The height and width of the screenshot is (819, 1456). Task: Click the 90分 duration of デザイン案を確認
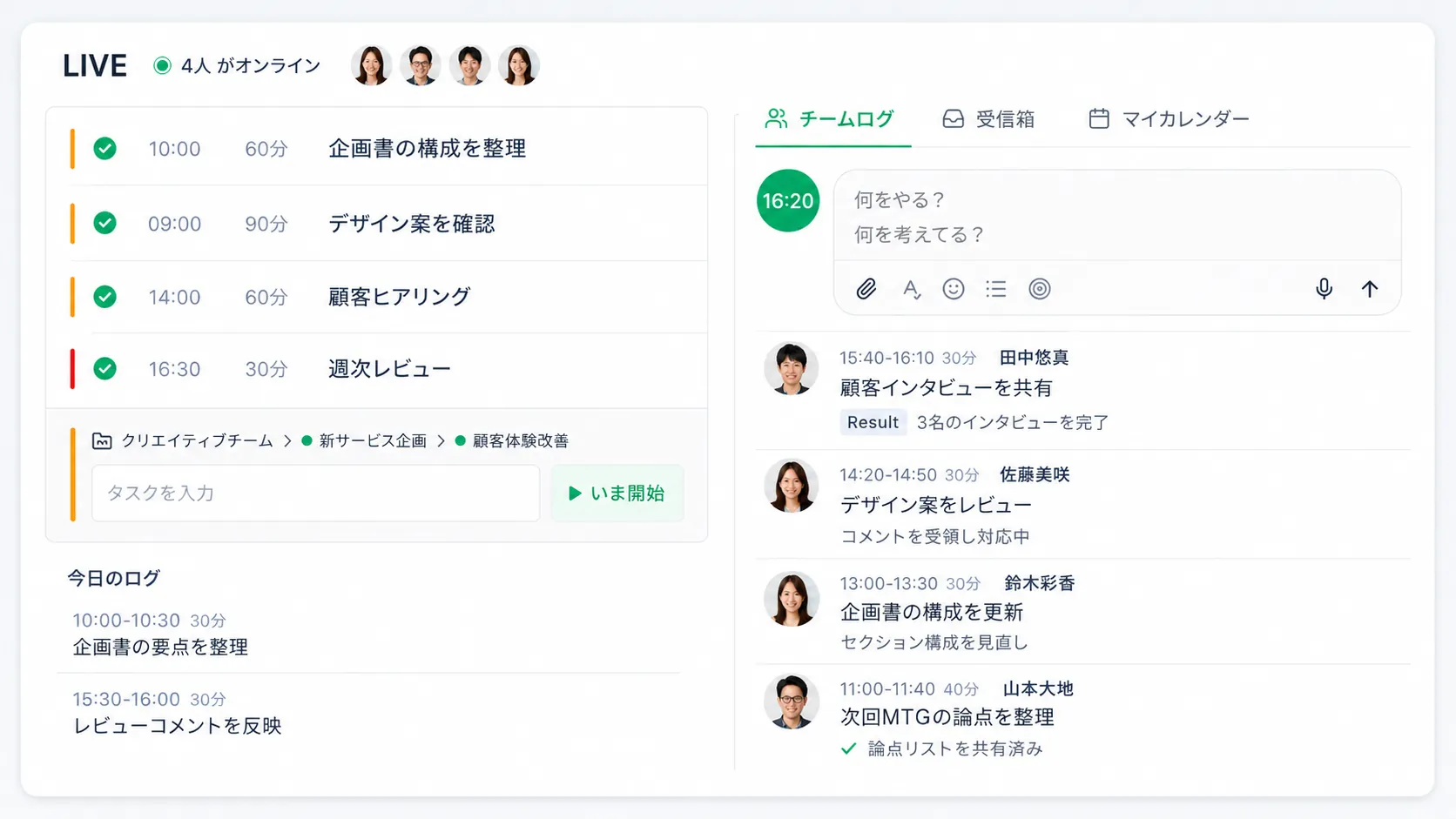pyautogui.click(x=266, y=224)
